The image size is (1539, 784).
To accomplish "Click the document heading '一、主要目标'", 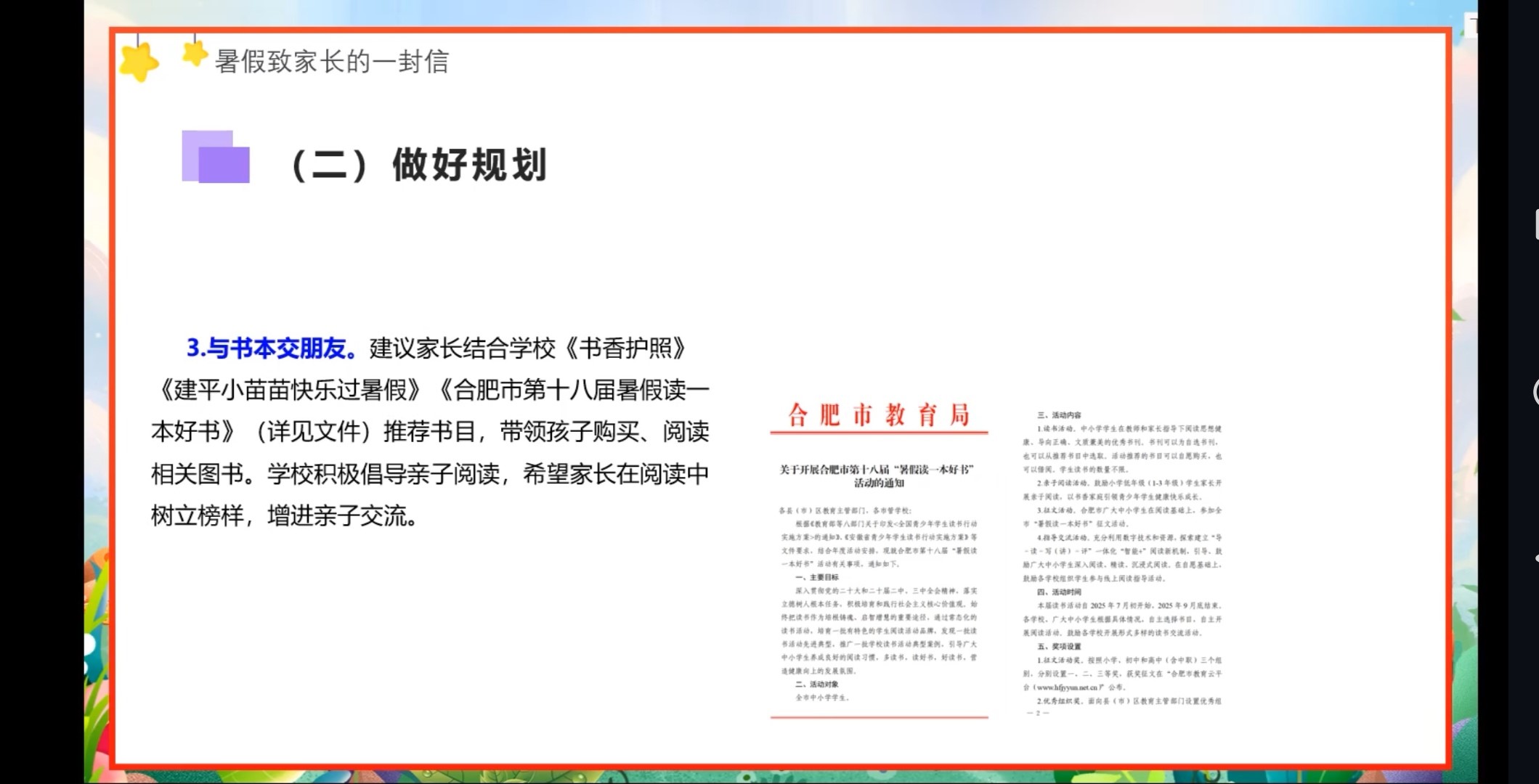I will (816, 577).
